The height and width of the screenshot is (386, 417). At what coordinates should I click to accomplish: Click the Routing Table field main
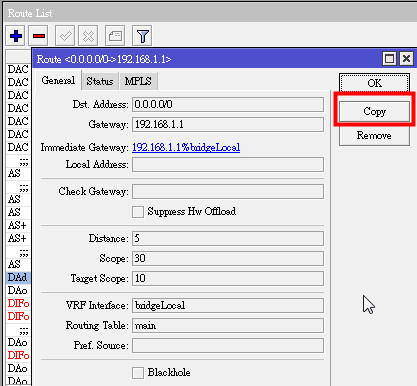click(x=228, y=326)
